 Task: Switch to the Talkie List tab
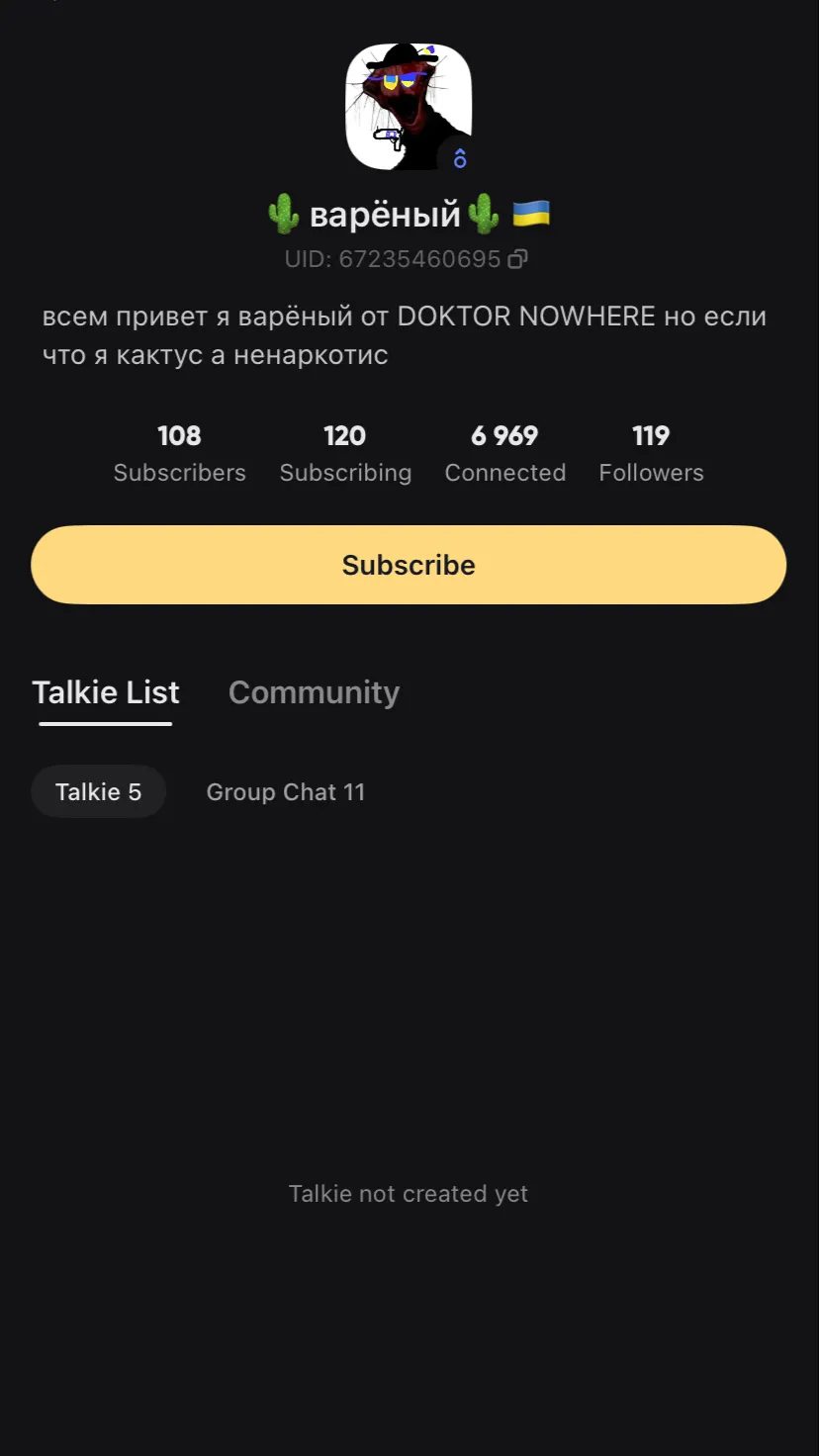click(x=106, y=692)
